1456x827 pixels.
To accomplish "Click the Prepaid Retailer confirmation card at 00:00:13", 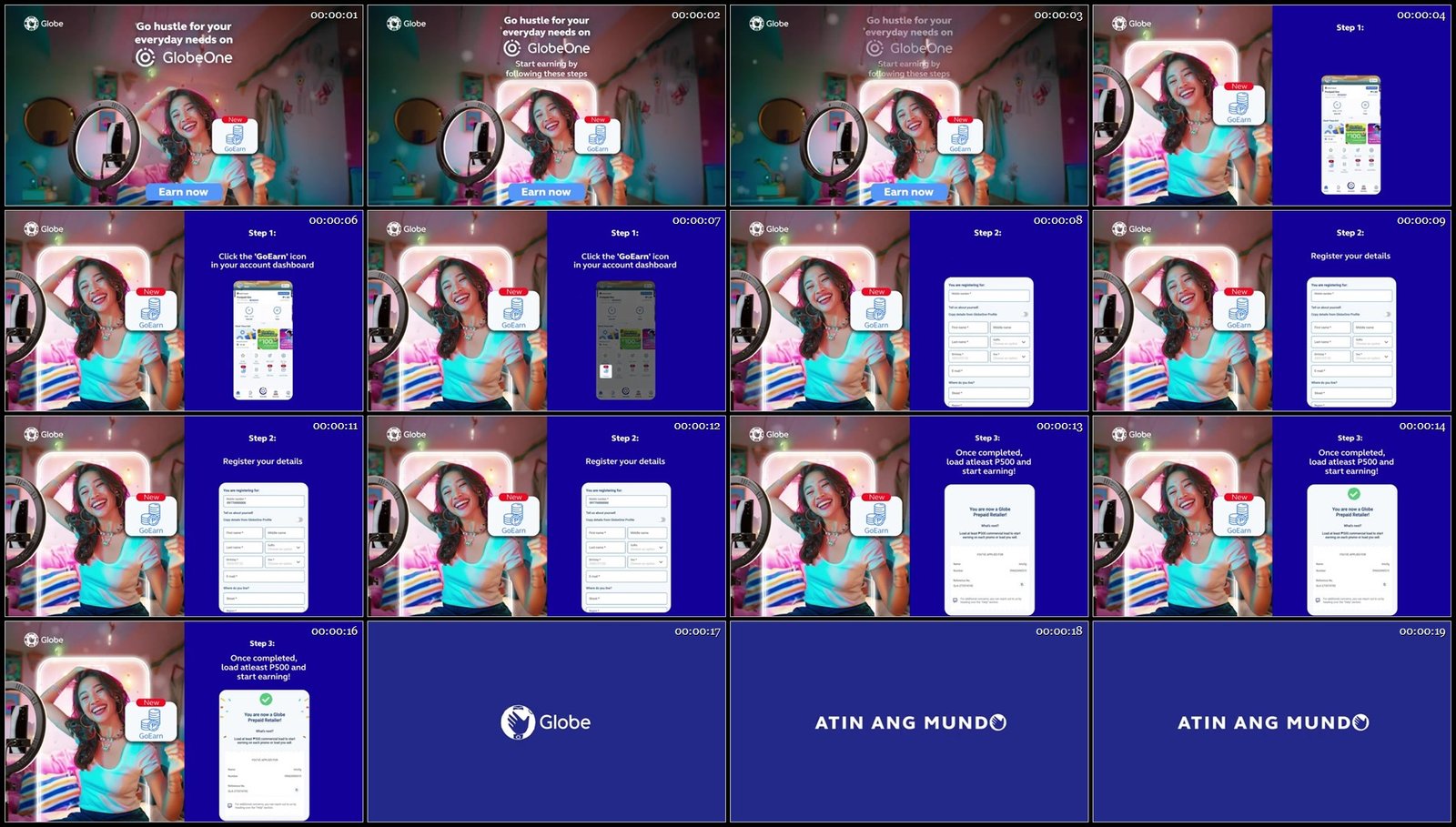I will [x=989, y=550].
